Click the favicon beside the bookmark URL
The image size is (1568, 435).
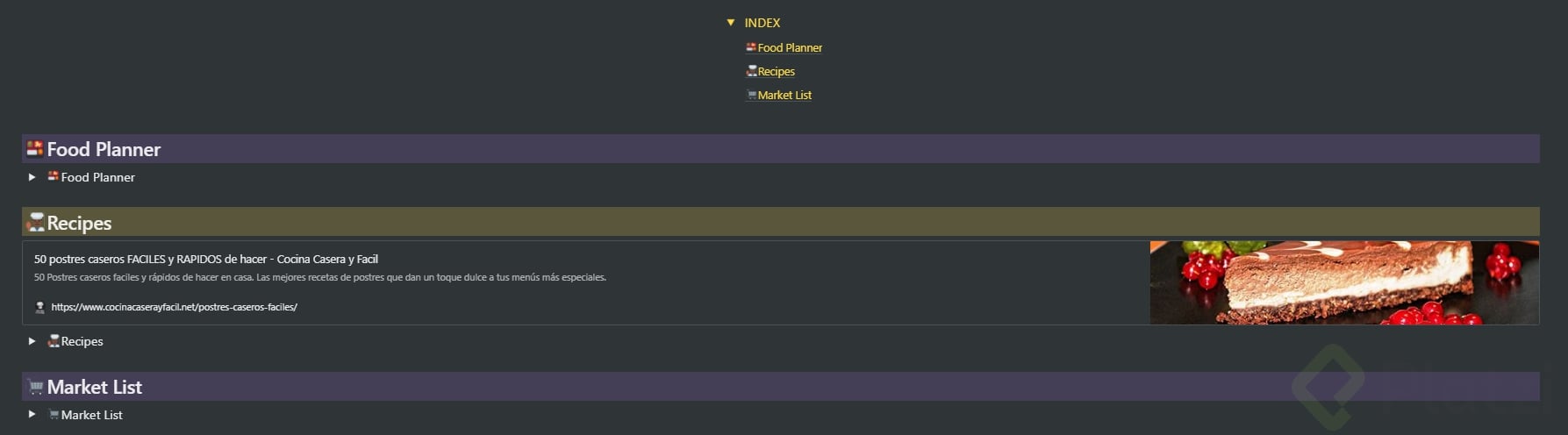pyautogui.click(x=39, y=307)
